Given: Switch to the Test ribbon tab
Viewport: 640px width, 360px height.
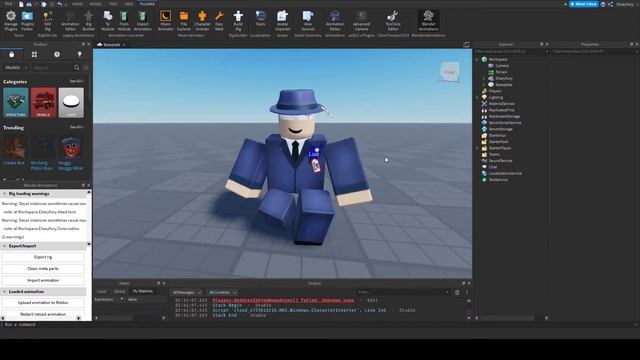Looking at the screenshot, I should click(x=113, y=4).
